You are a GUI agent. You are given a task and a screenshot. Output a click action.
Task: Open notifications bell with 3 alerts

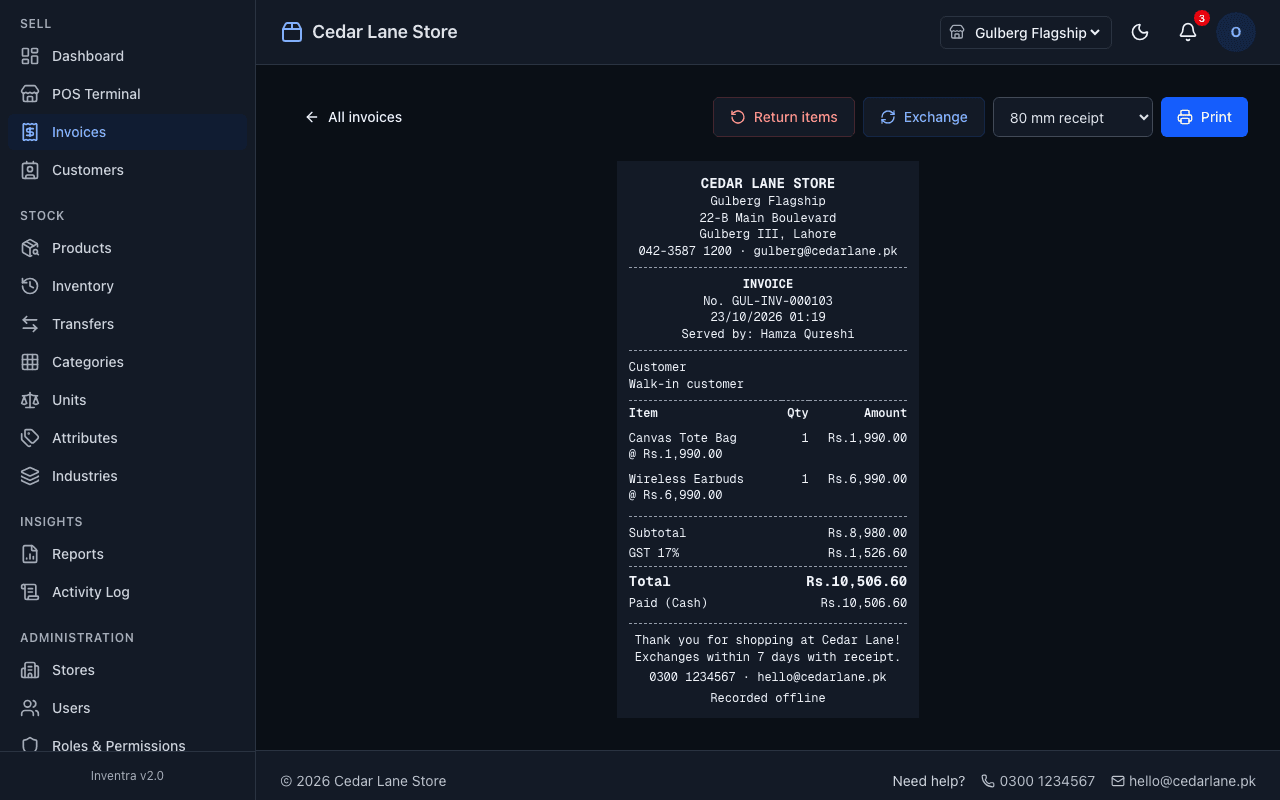(x=1188, y=32)
